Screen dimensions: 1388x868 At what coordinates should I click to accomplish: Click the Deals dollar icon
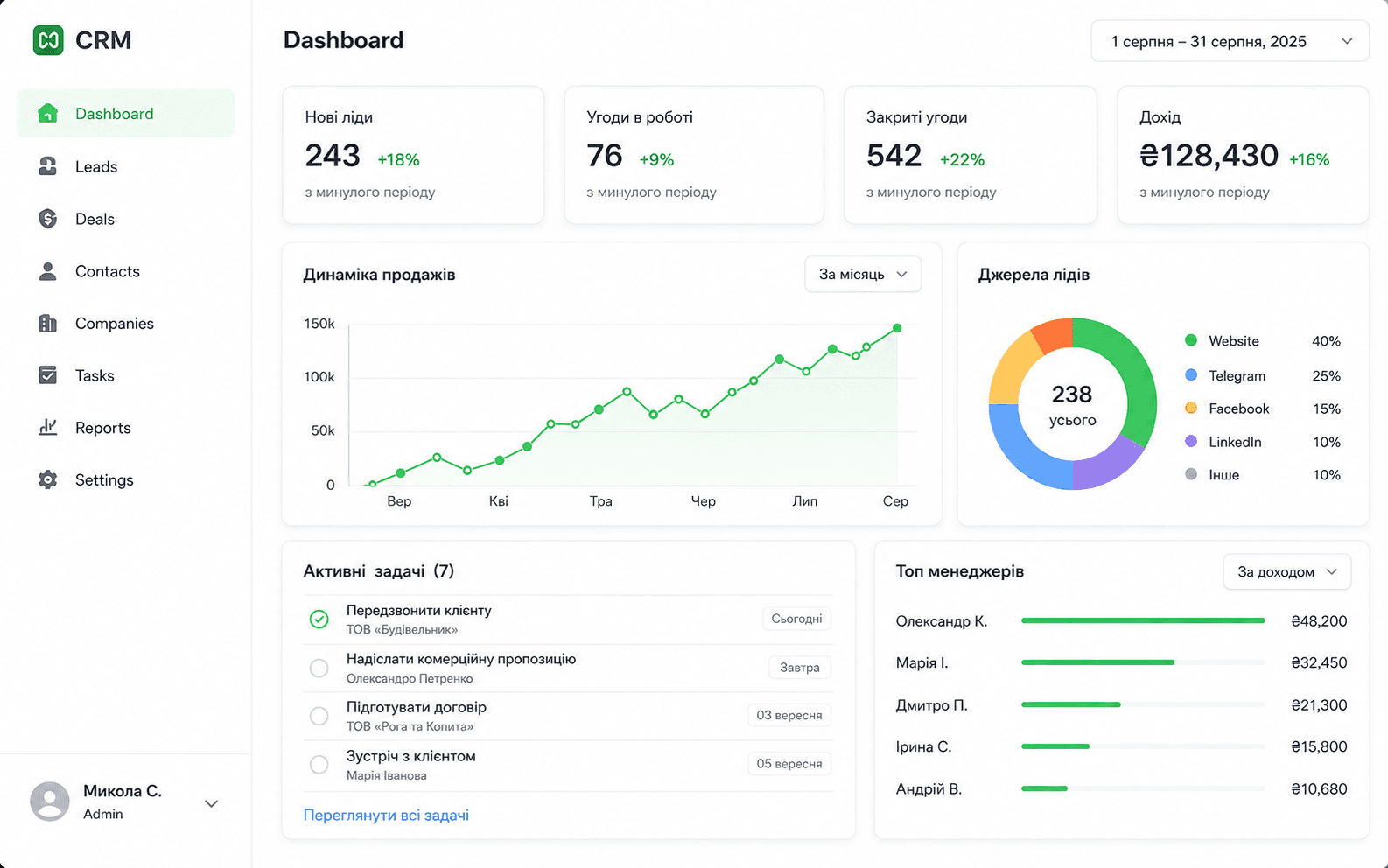tap(48, 219)
